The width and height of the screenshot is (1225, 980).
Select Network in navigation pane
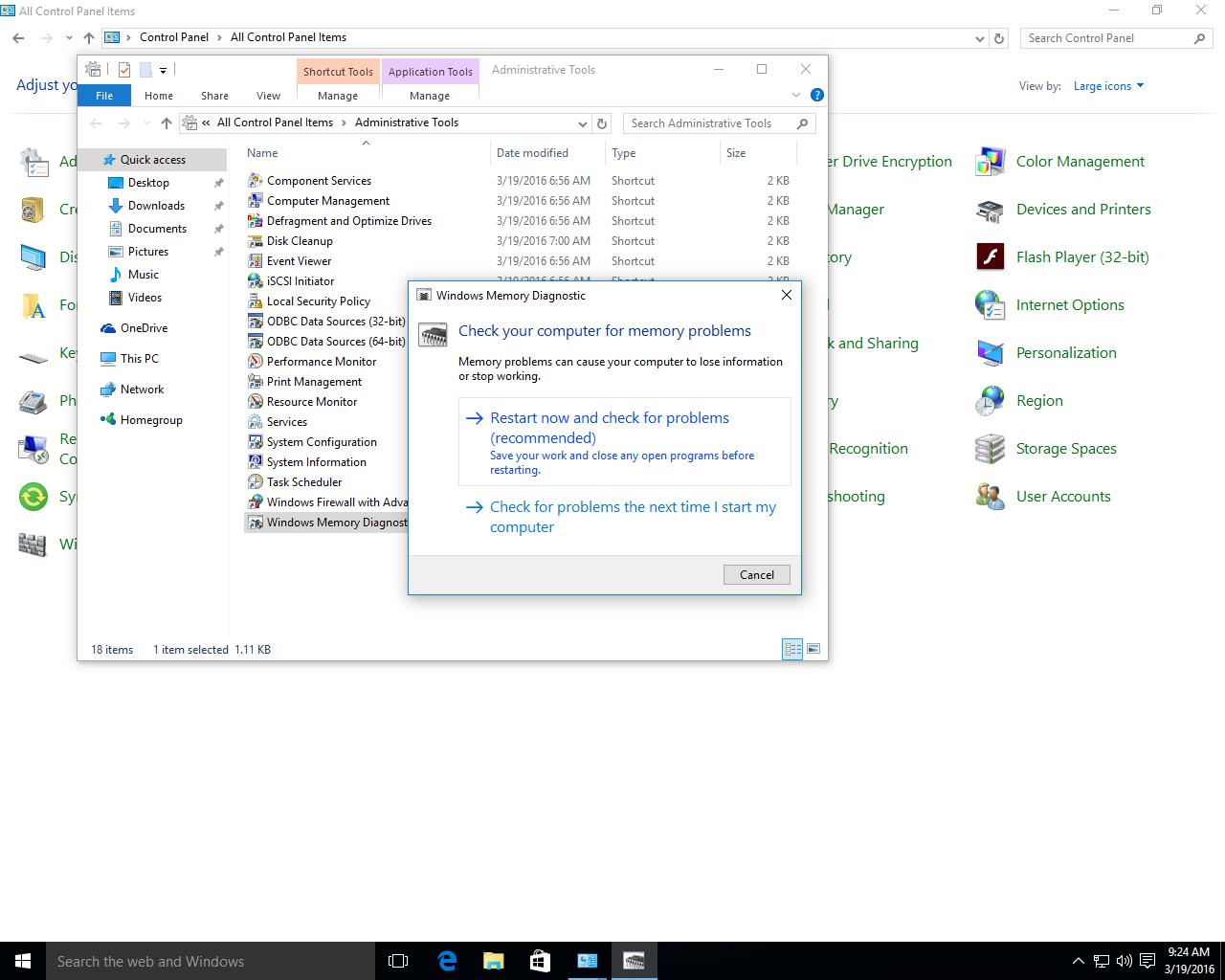pos(142,390)
